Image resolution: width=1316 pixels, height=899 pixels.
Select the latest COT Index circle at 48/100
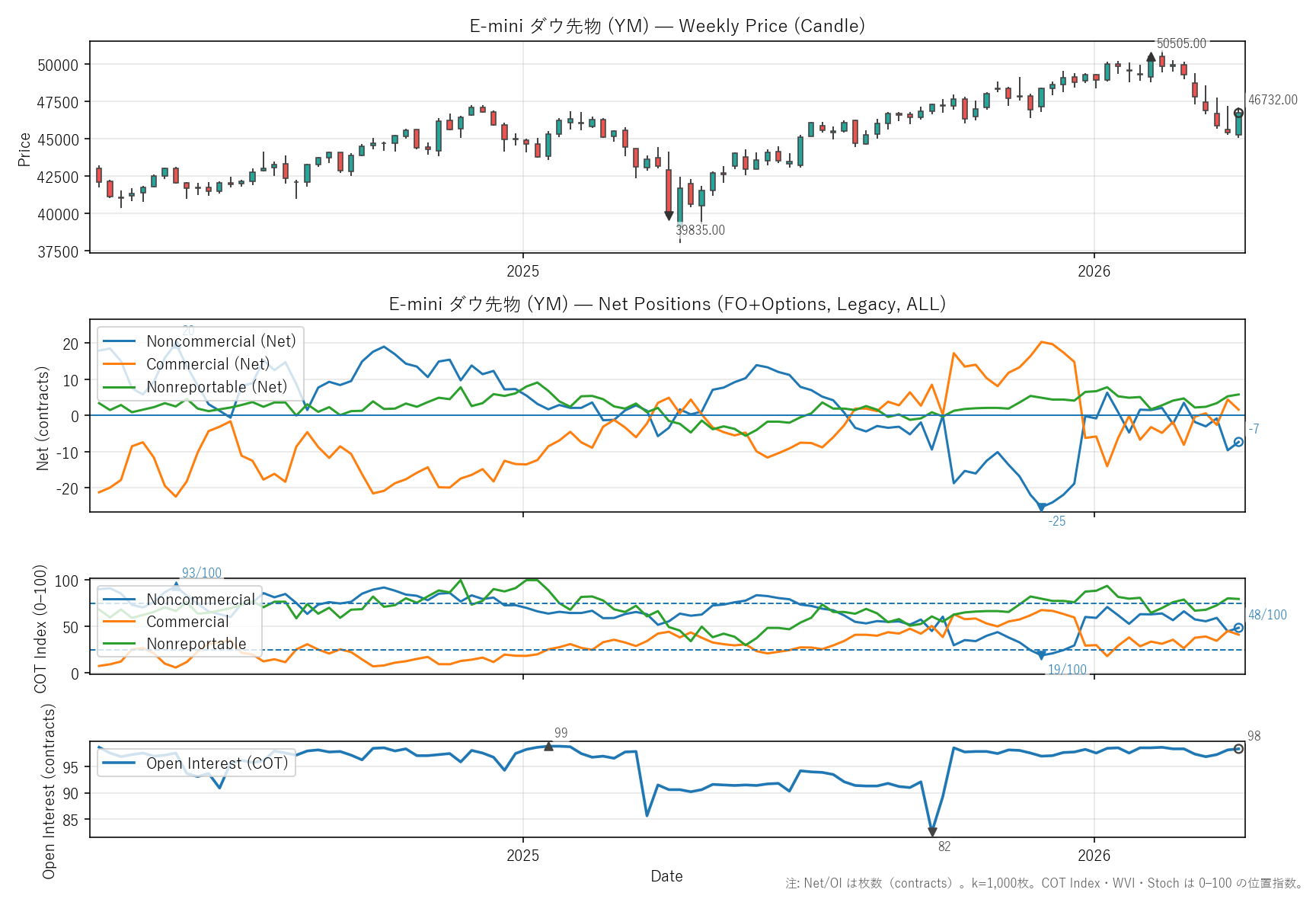coord(1238,628)
